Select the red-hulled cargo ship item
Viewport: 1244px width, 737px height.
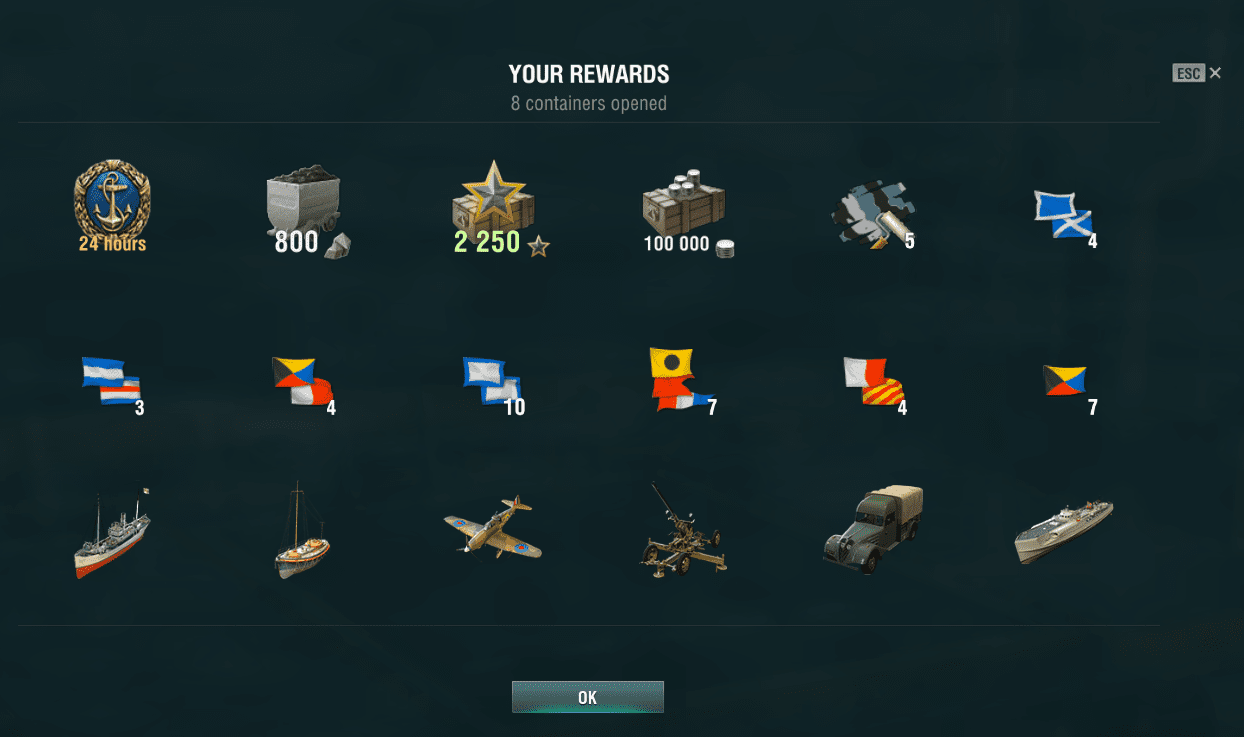point(111,534)
